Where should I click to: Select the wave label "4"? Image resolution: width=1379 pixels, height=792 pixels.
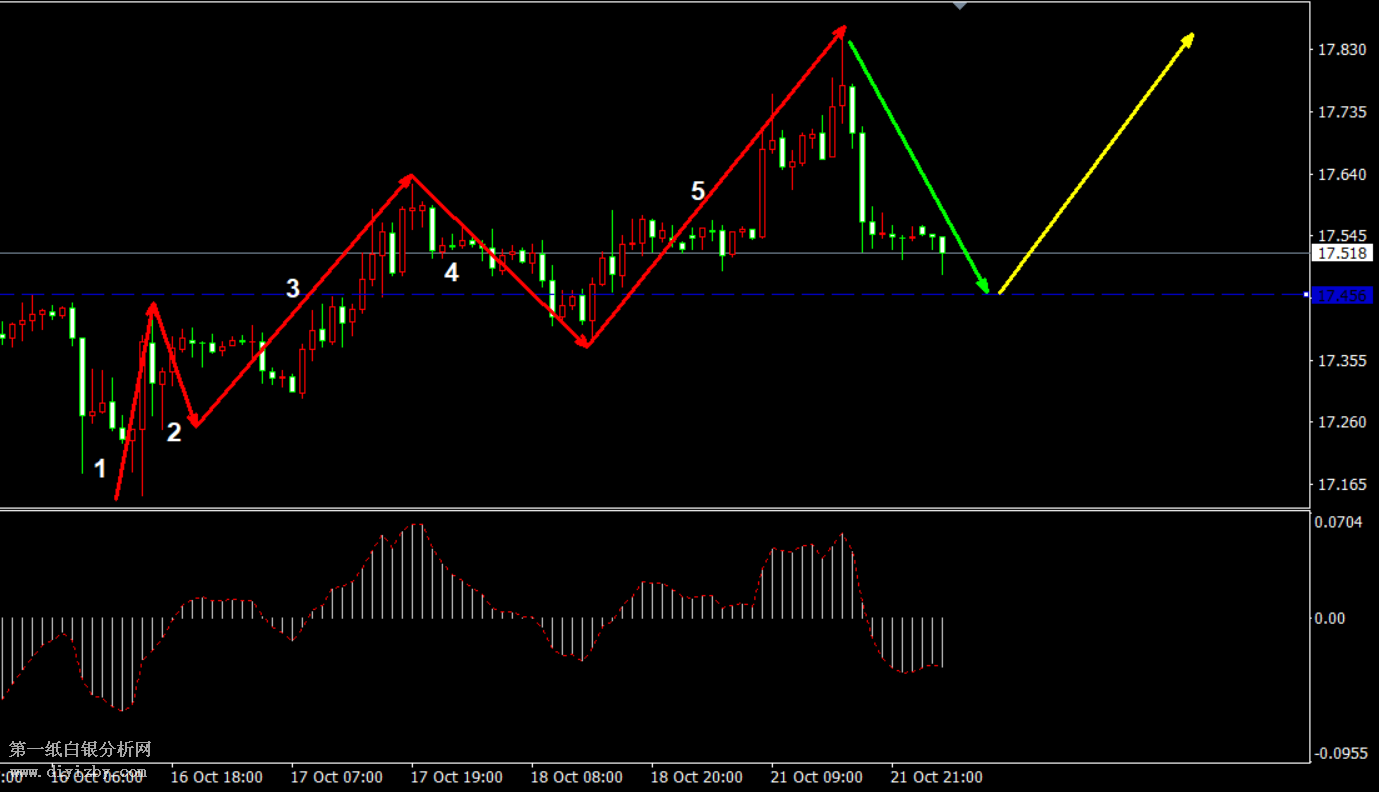[452, 272]
